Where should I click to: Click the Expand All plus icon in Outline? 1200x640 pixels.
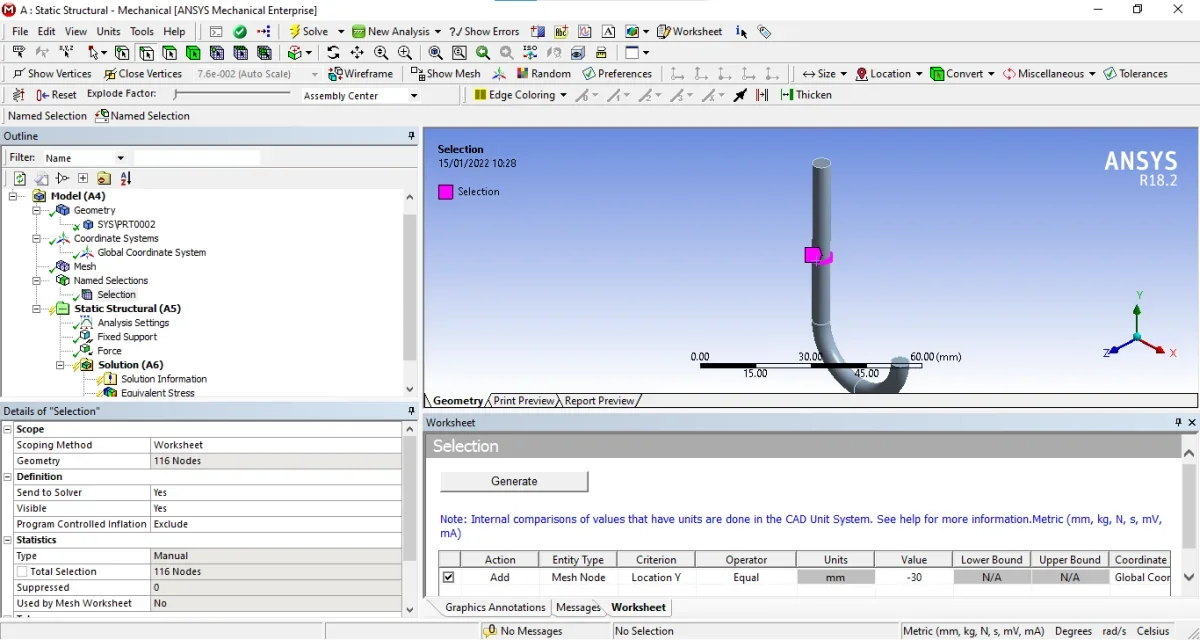[83, 179]
